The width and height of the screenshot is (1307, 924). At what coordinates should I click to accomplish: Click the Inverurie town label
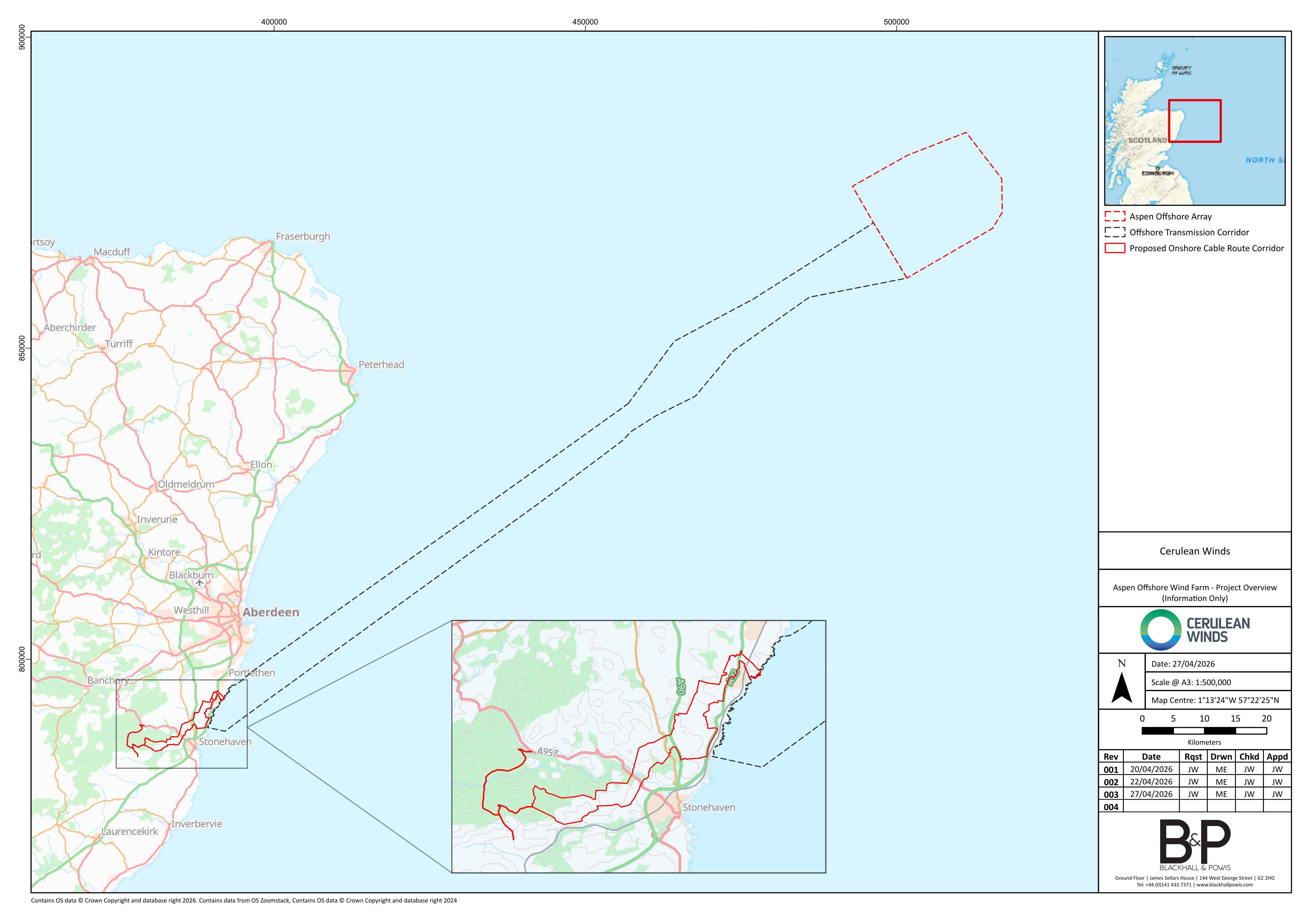(x=157, y=520)
